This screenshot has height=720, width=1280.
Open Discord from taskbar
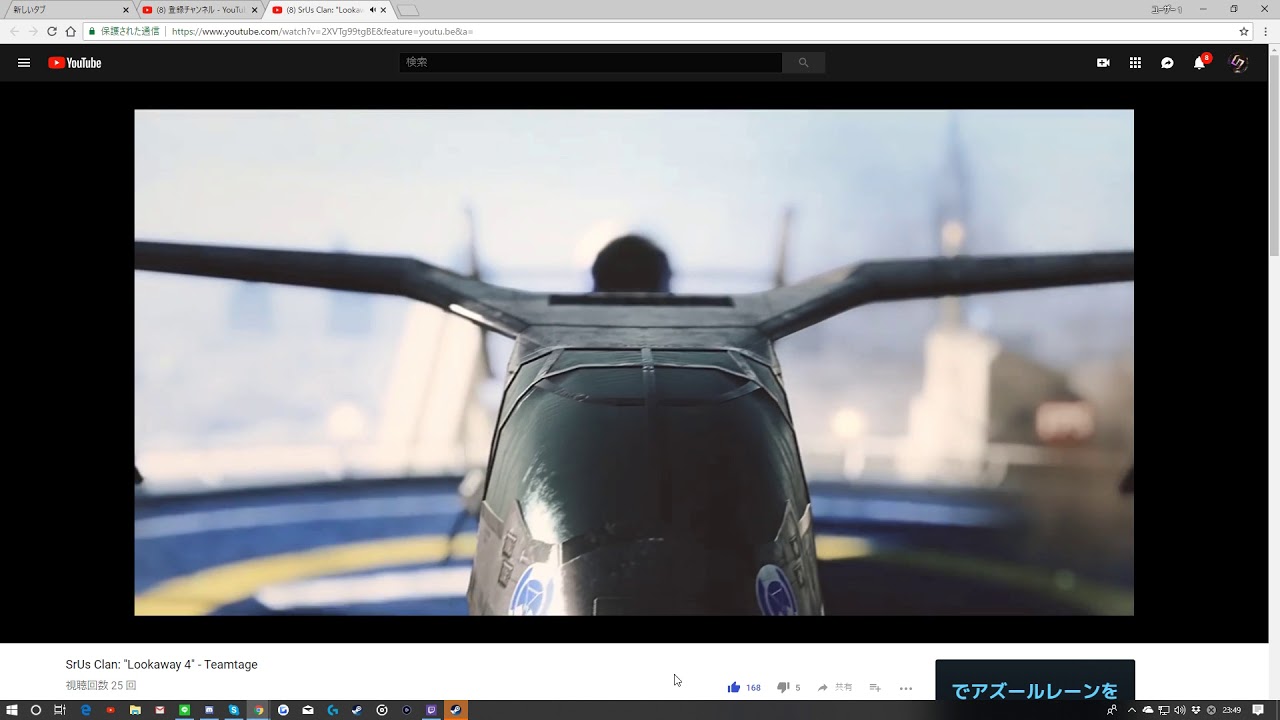[209, 710]
